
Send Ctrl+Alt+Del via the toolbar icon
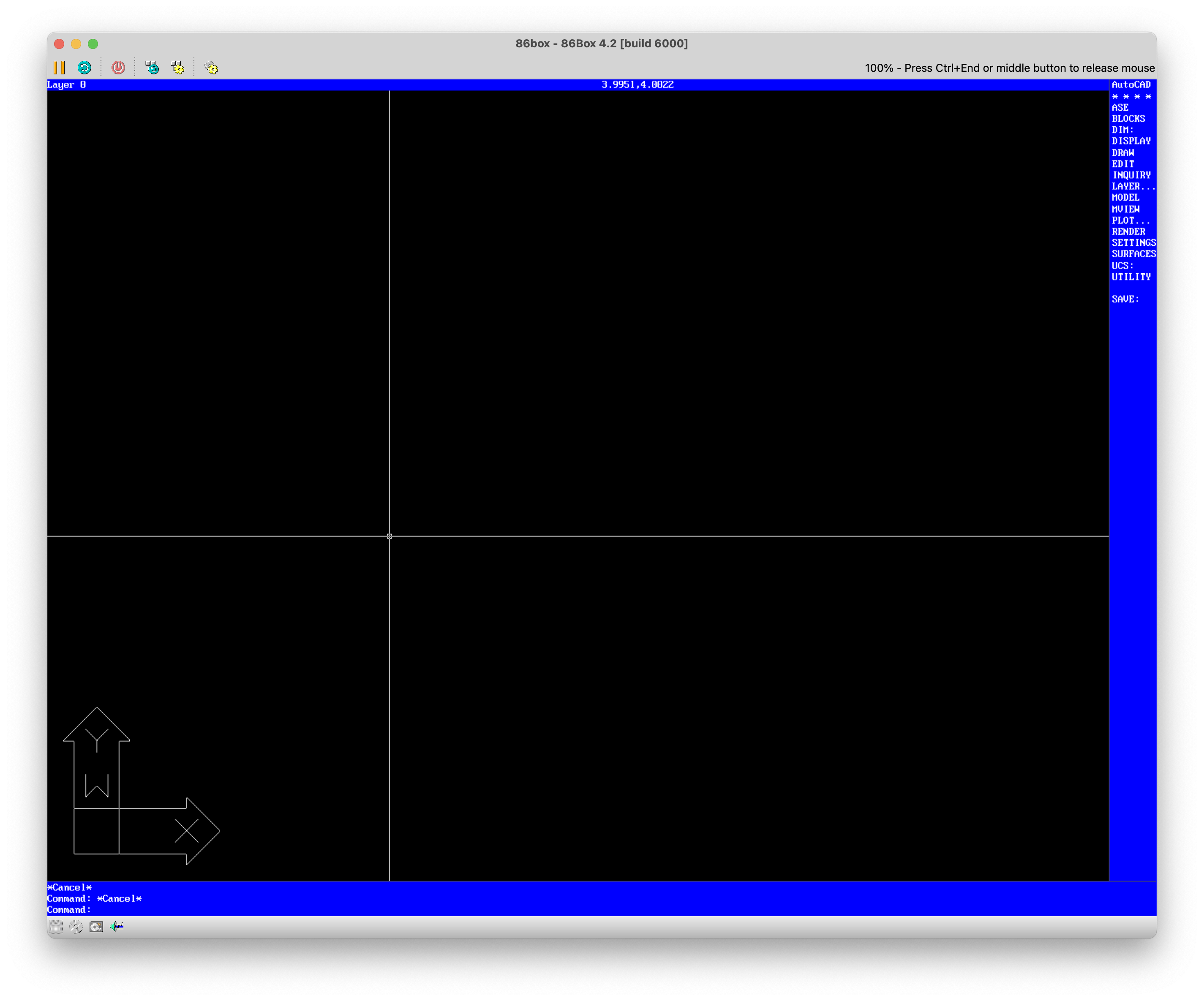(152, 68)
